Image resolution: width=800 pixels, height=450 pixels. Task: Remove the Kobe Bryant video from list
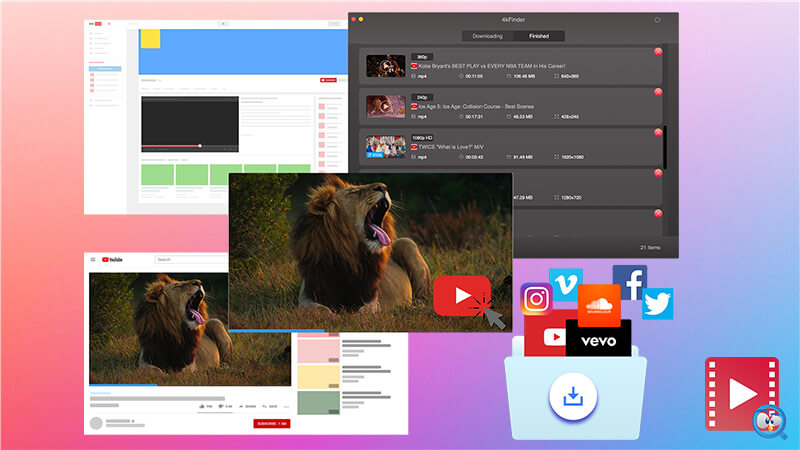click(657, 51)
